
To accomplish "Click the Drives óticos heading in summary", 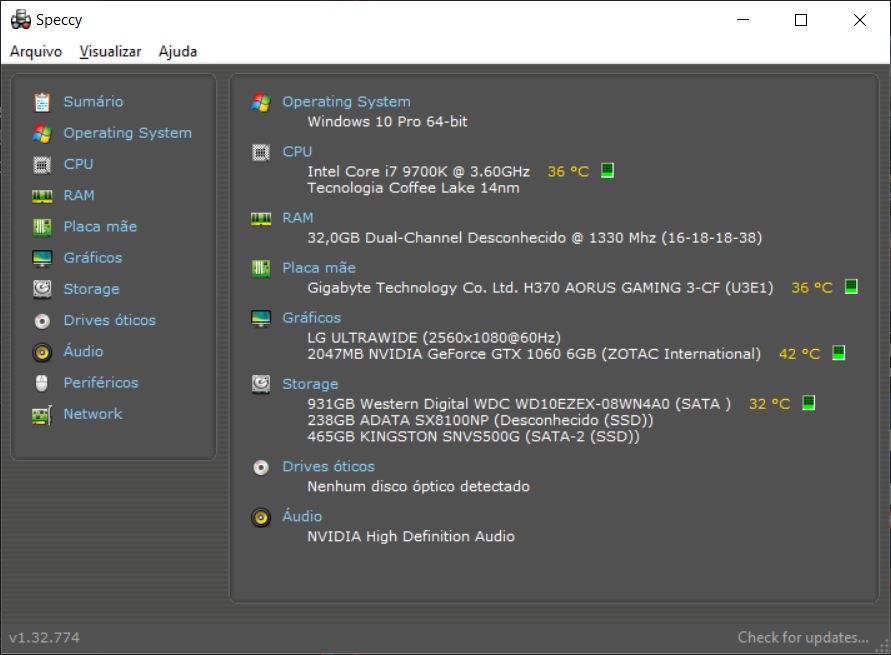I will 328,467.
